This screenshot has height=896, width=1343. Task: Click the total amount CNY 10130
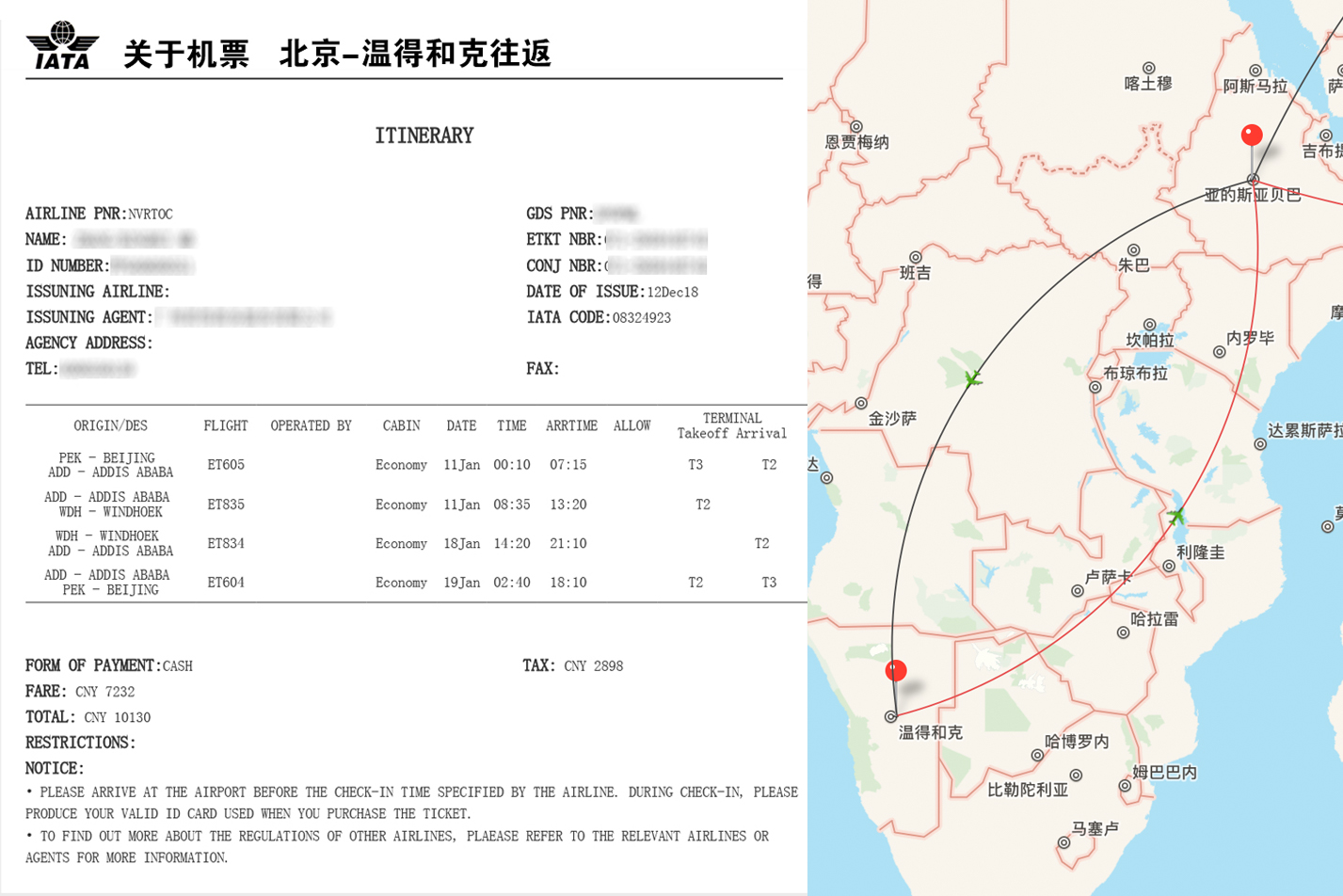click(118, 717)
